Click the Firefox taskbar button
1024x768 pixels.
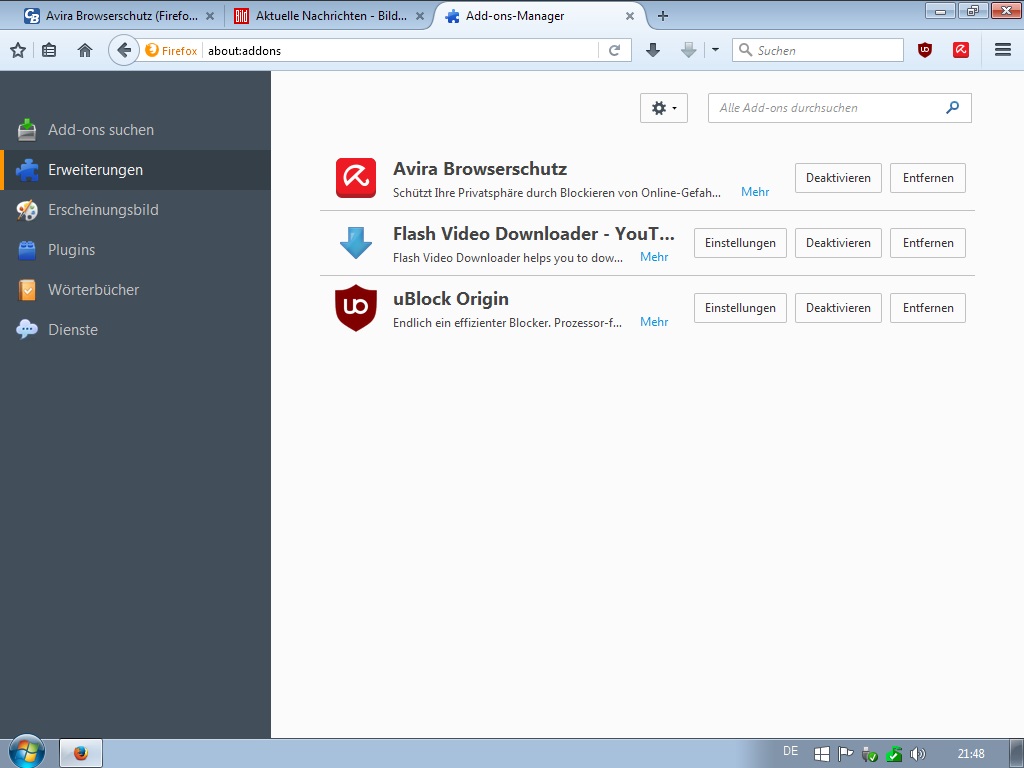[81, 753]
